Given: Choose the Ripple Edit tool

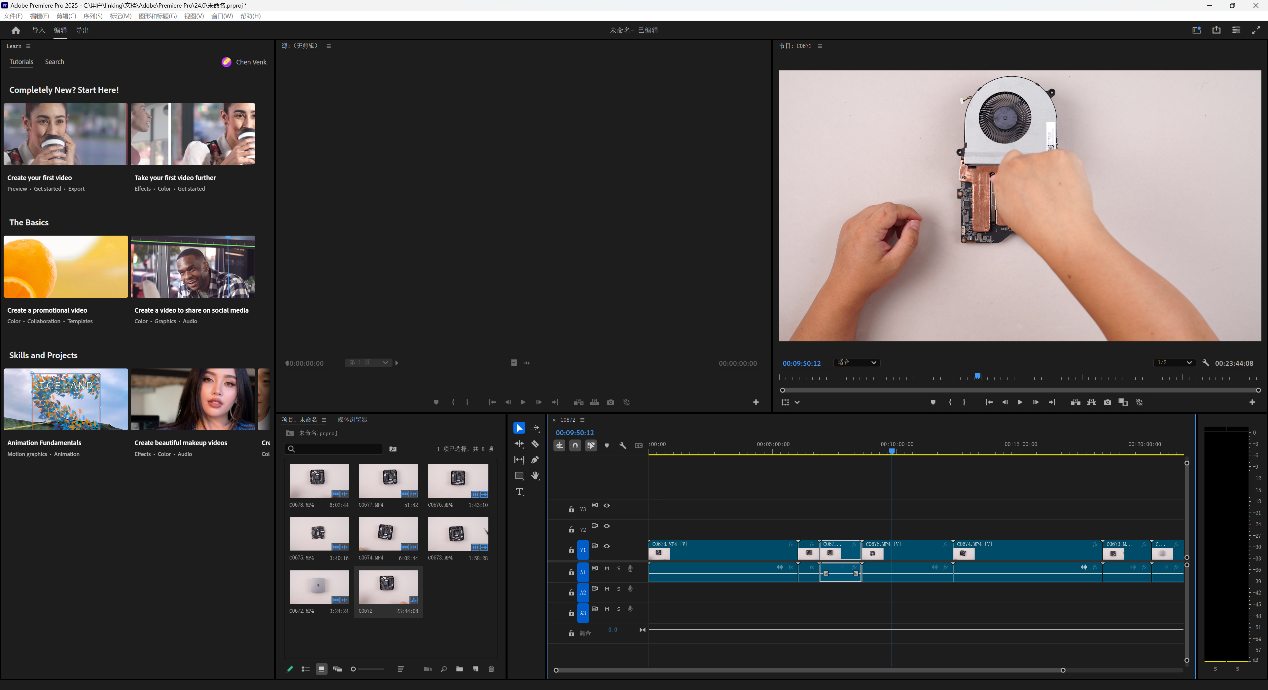Looking at the screenshot, I should point(519,444).
